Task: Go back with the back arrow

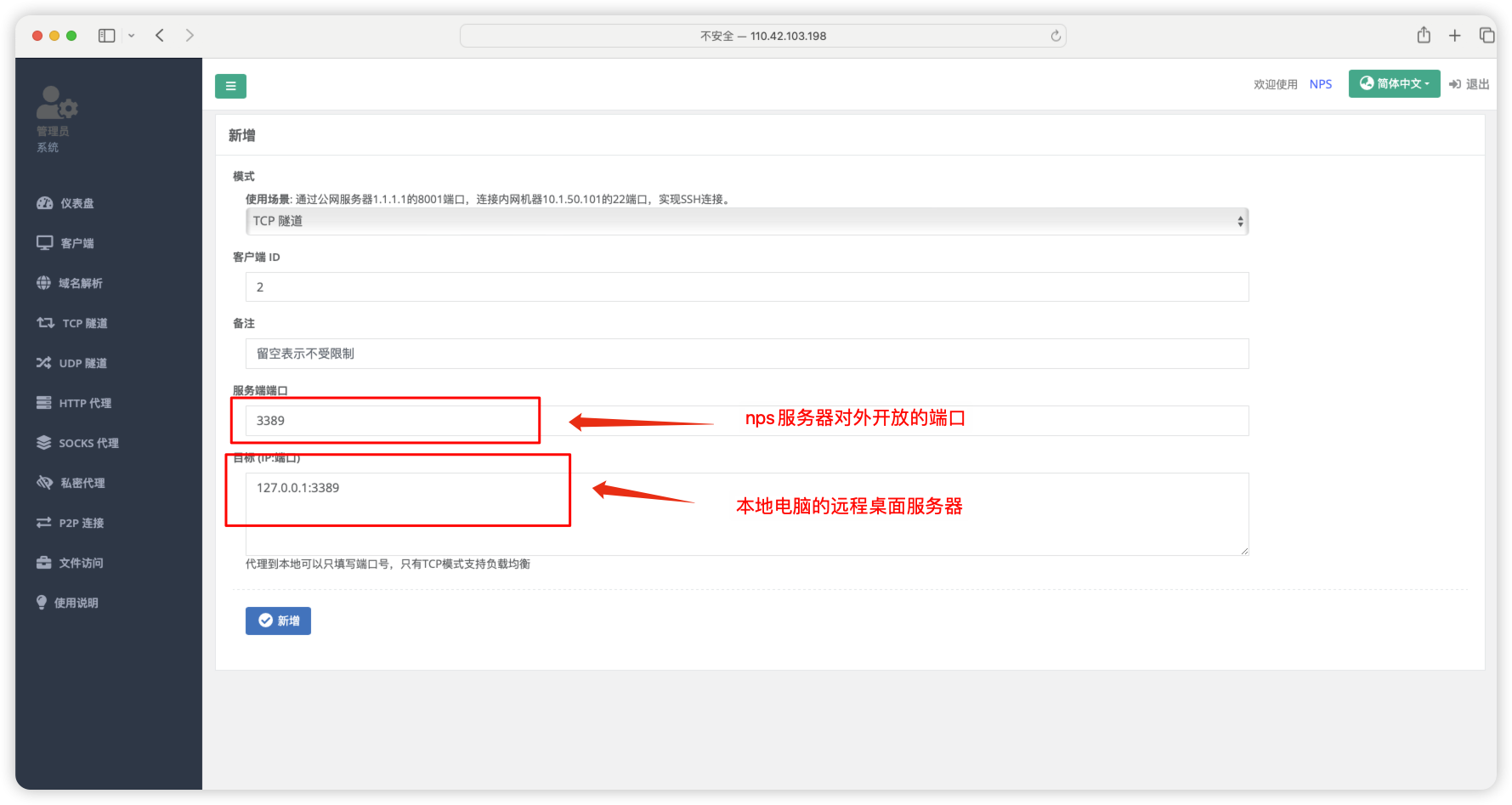Action: point(160,36)
